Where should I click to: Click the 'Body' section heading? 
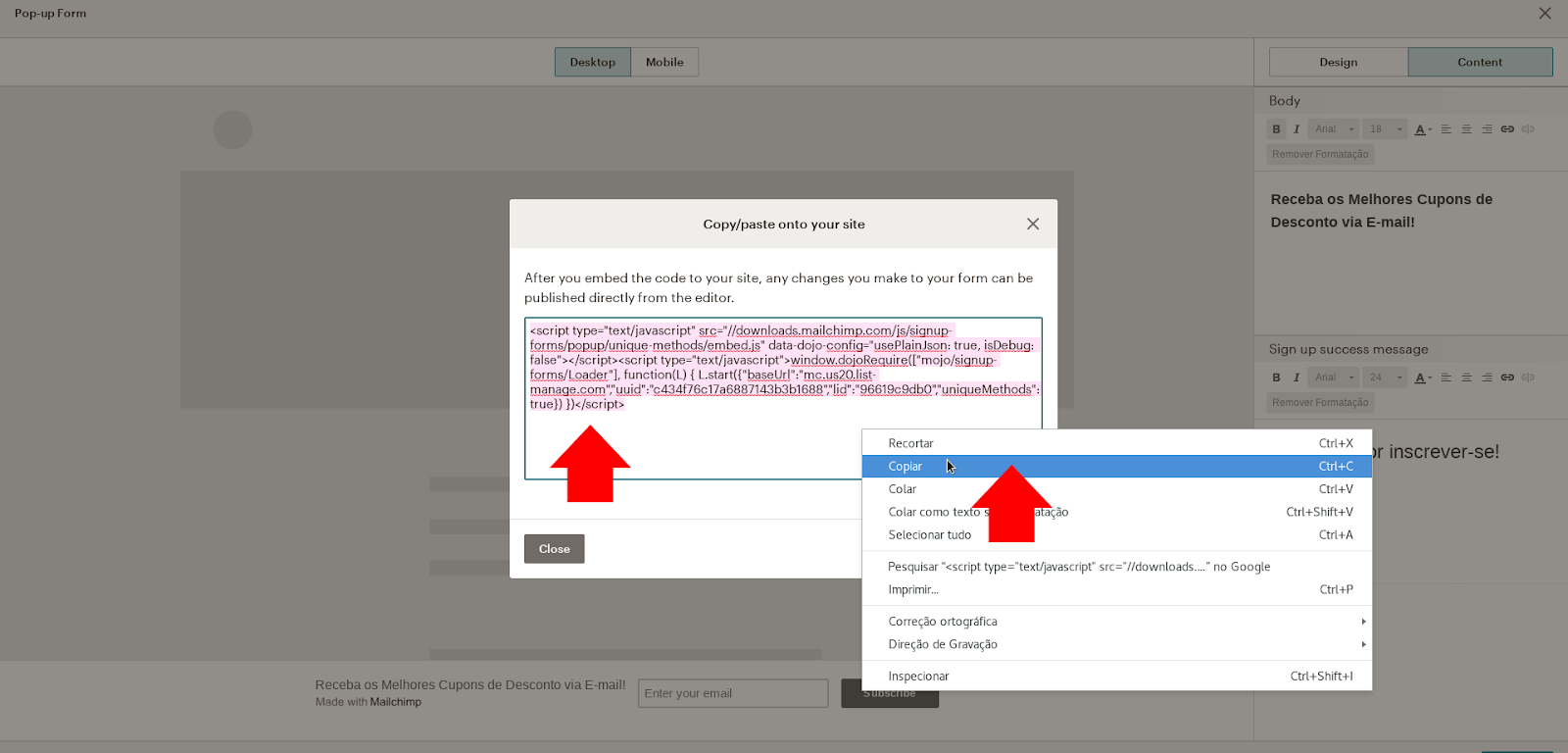(x=1285, y=101)
